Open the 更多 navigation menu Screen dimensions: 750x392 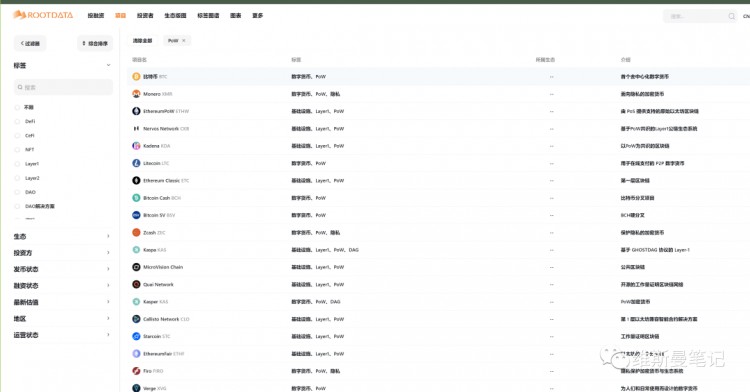258,16
